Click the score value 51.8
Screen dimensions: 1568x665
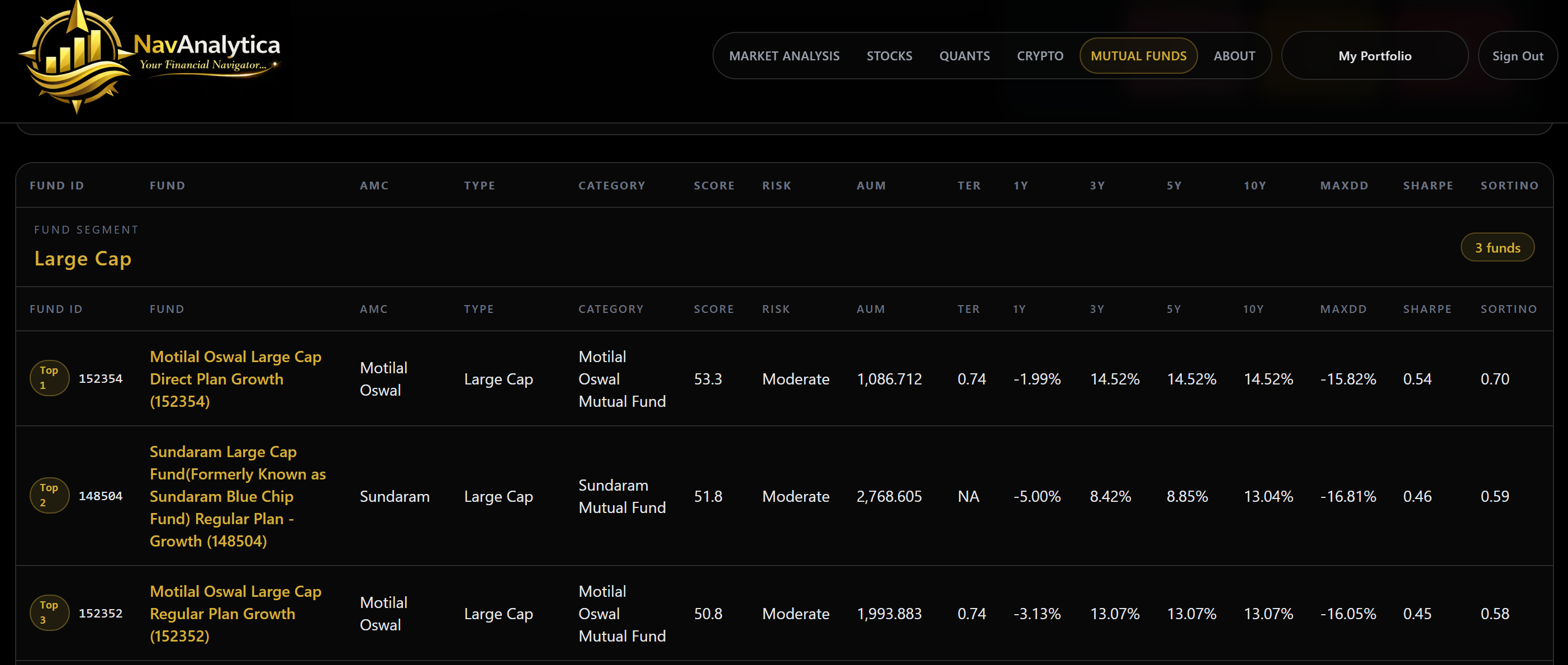708,496
